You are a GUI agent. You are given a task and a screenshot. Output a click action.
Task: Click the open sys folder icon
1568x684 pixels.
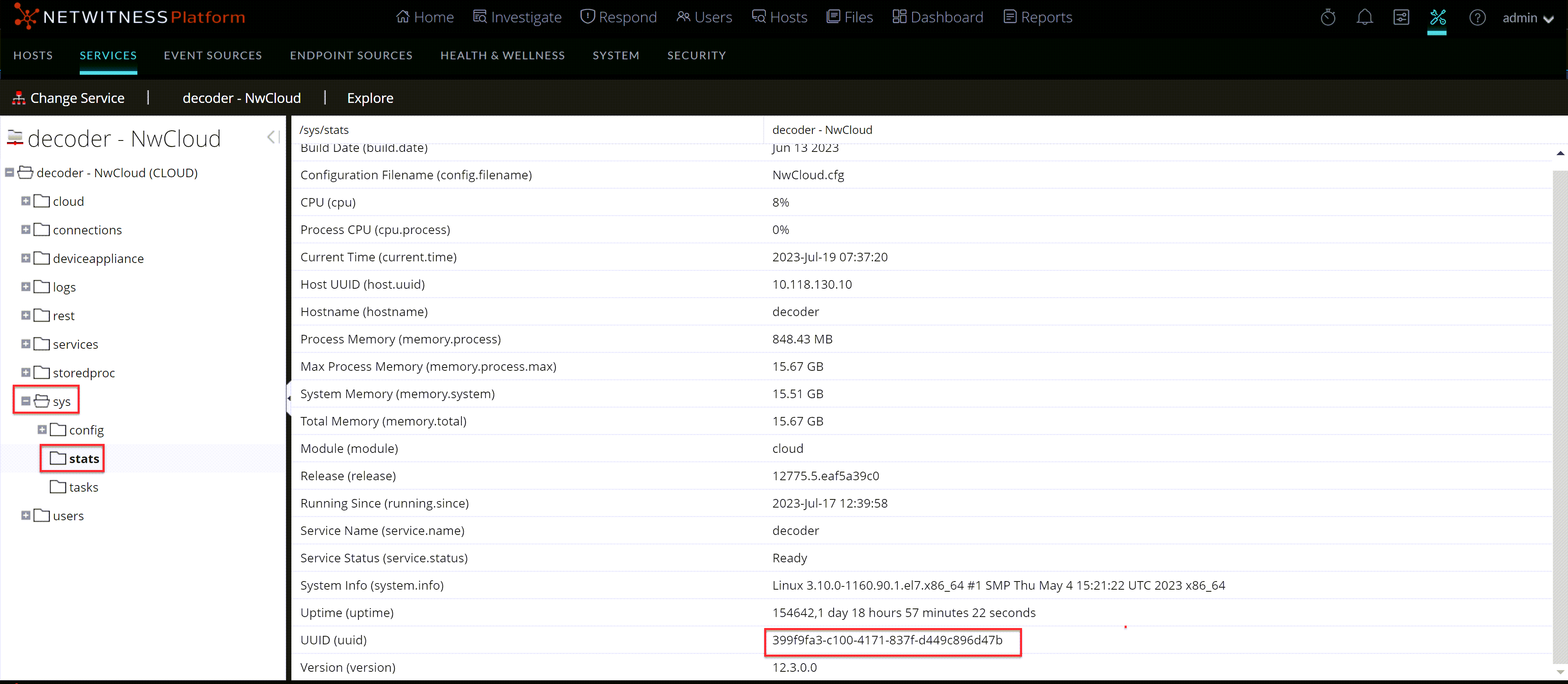pyautogui.click(x=41, y=401)
